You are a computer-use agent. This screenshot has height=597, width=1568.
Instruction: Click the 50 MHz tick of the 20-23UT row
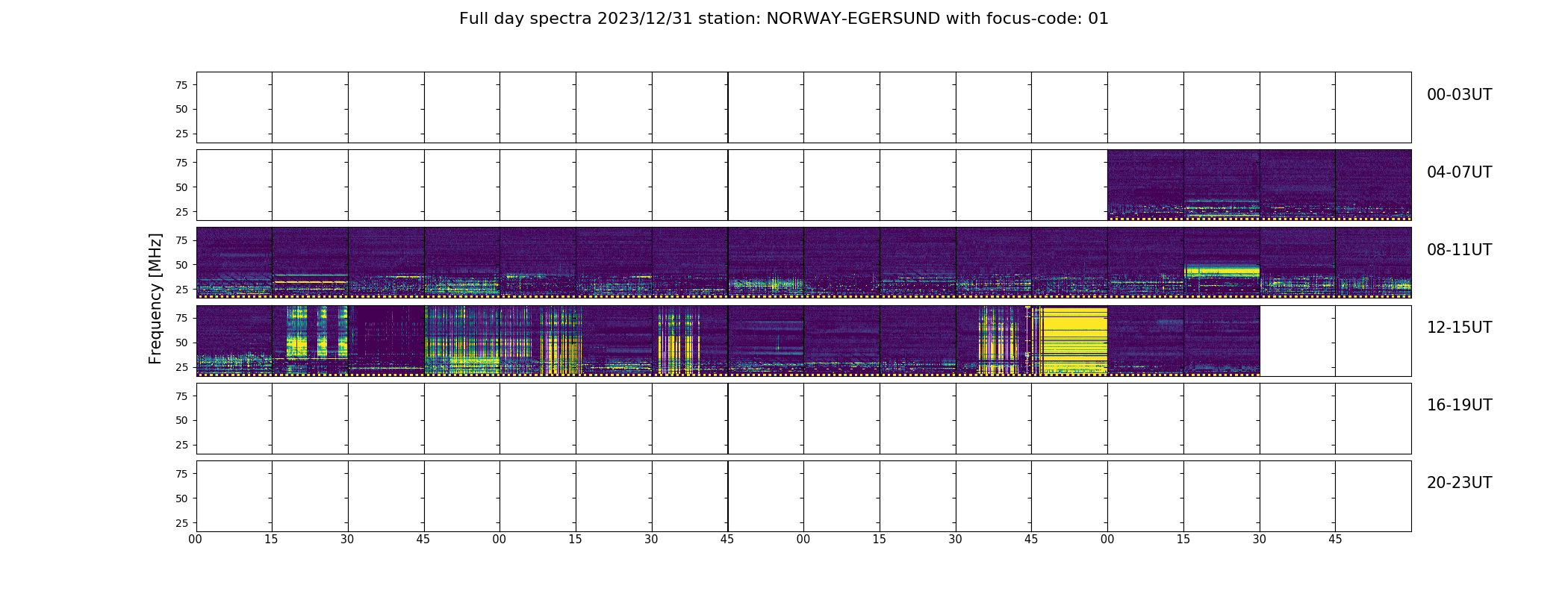point(181,498)
